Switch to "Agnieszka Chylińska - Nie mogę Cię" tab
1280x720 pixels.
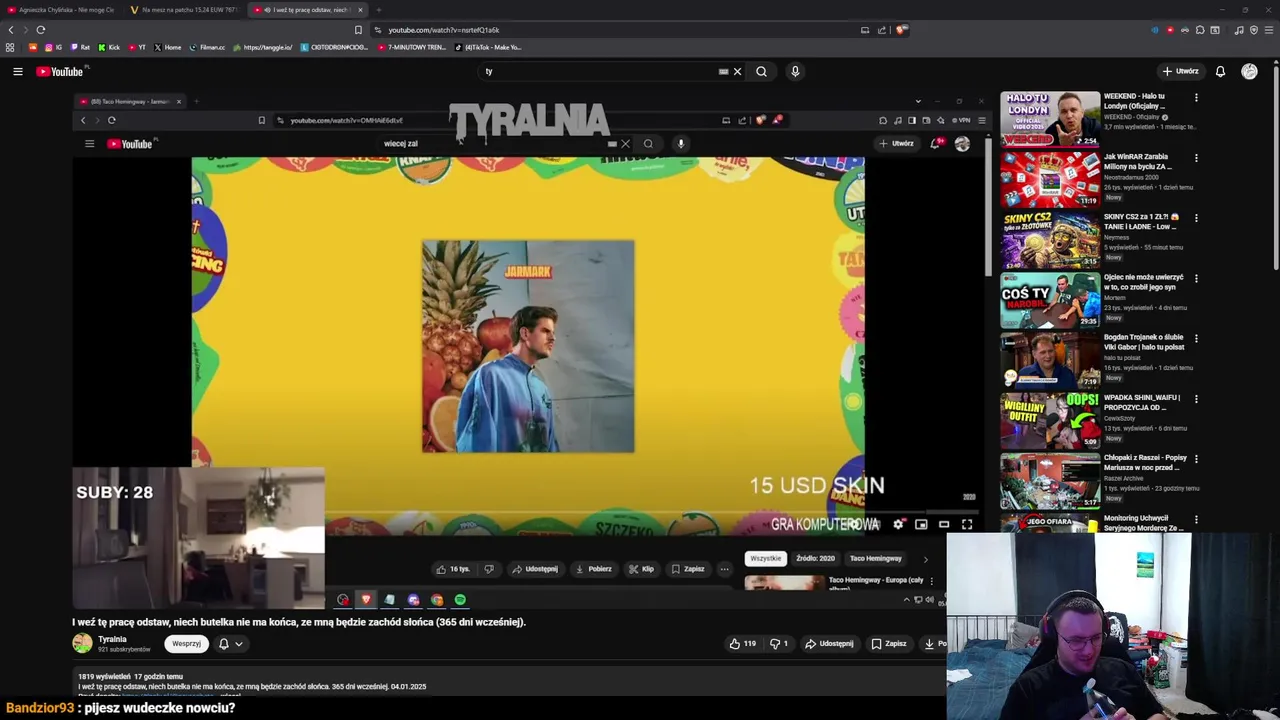[x=61, y=10]
